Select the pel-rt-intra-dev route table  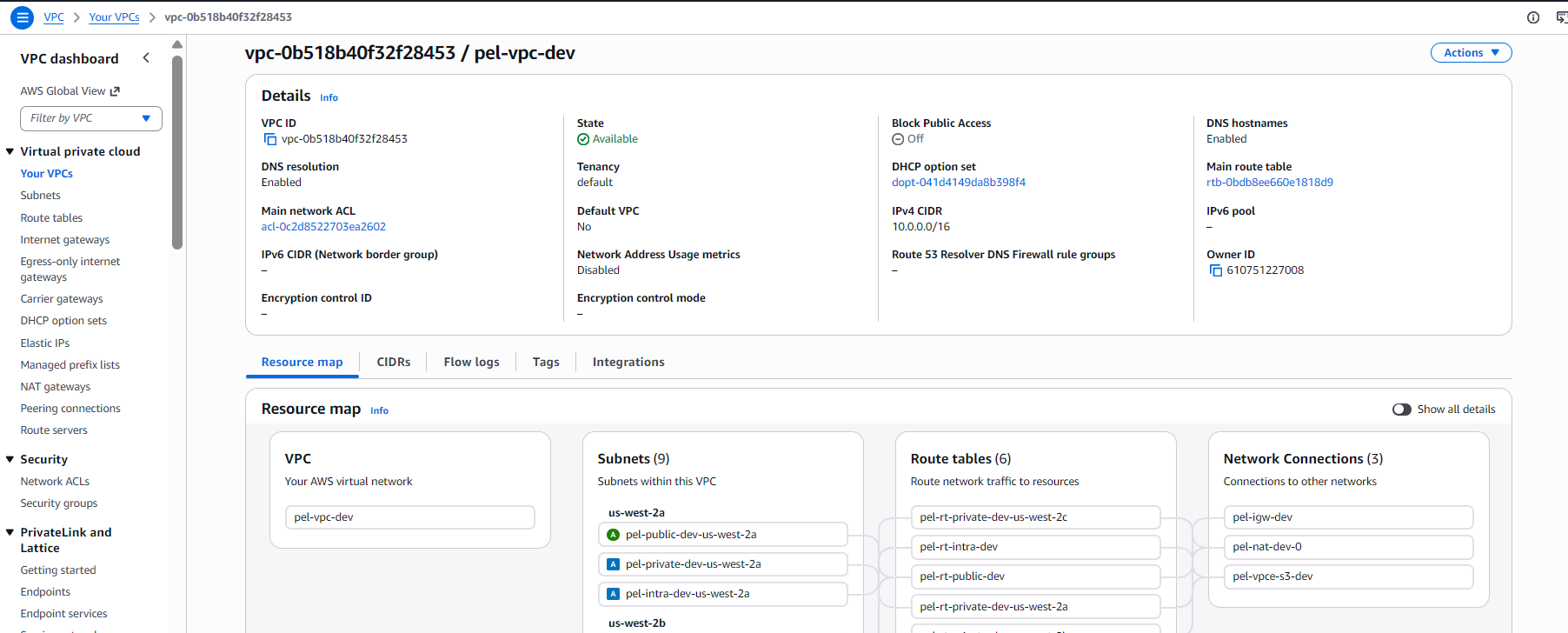[1035, 547]
